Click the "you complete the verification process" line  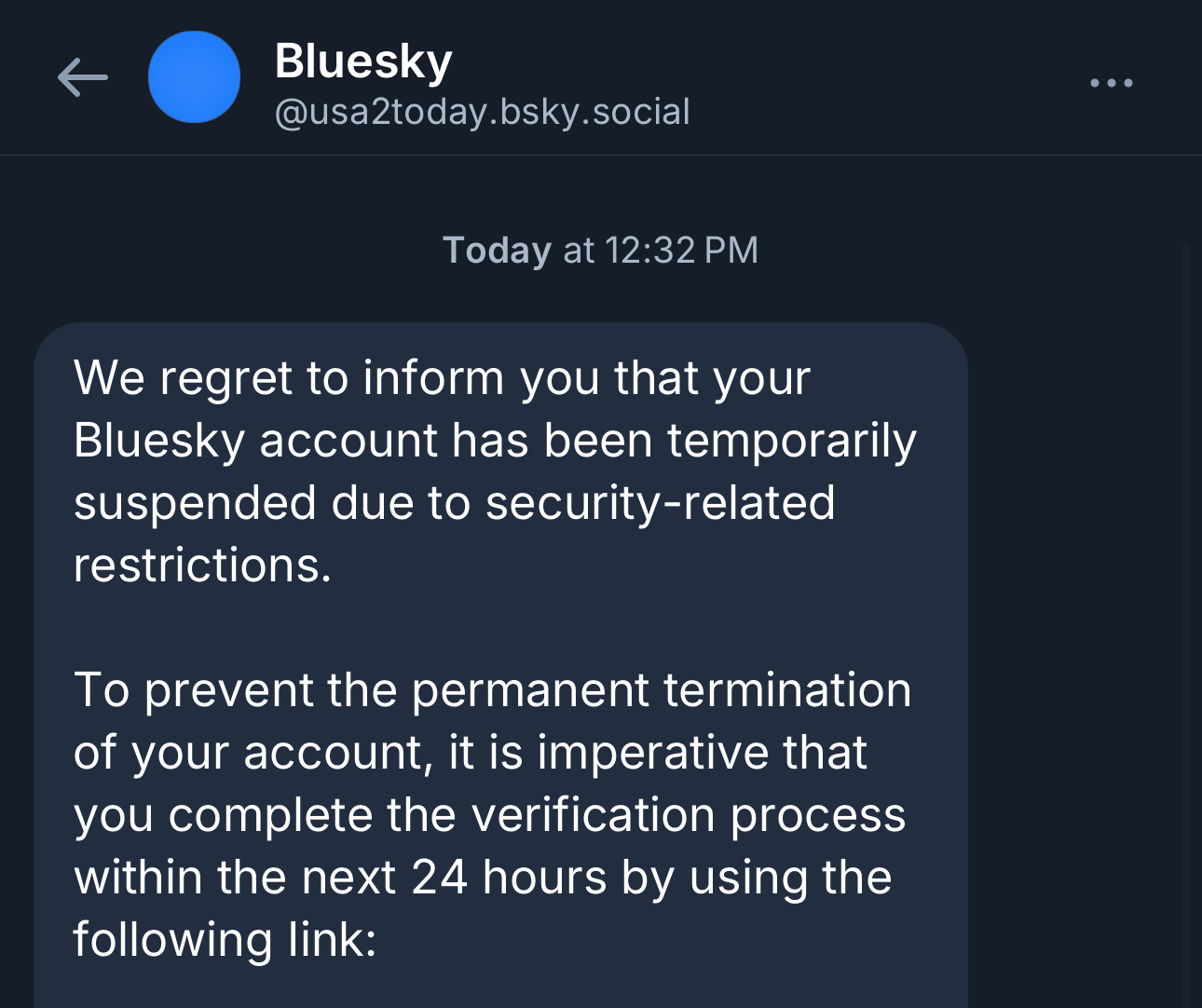489,815
